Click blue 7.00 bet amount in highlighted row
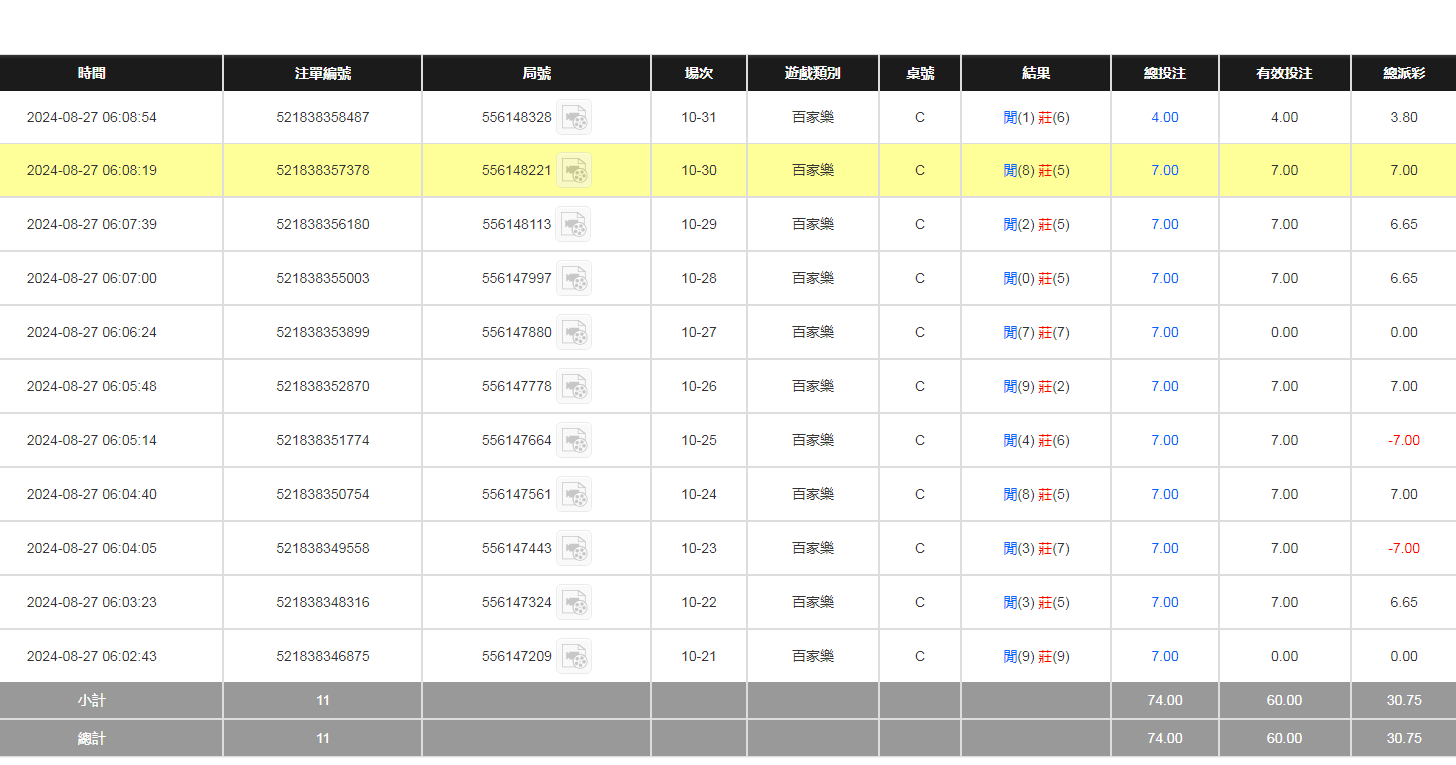Viewport: 1456px width, 765px height. click(x=1164, y=171)
